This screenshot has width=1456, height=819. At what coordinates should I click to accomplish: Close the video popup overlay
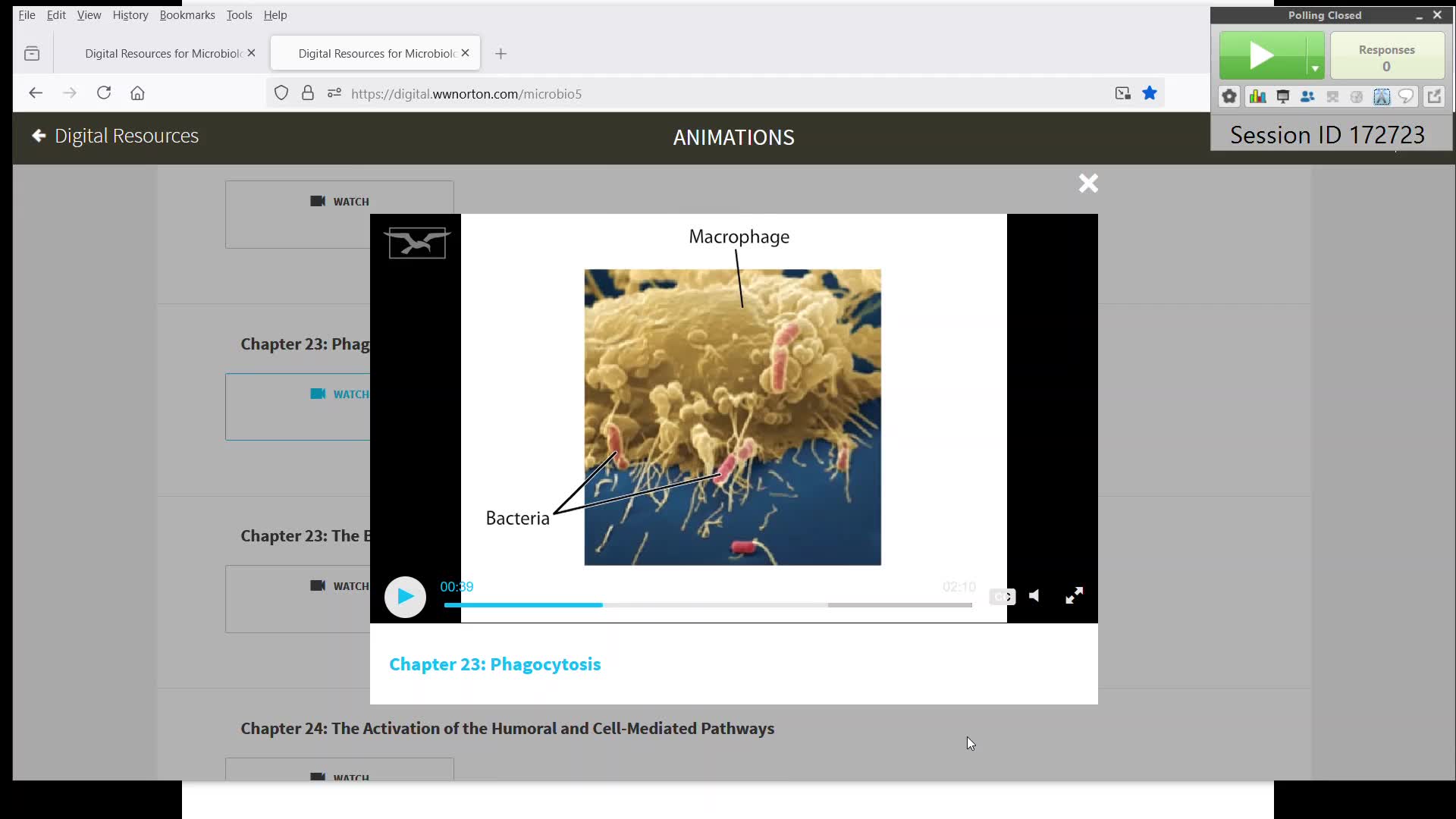[x=1088, y=184]
